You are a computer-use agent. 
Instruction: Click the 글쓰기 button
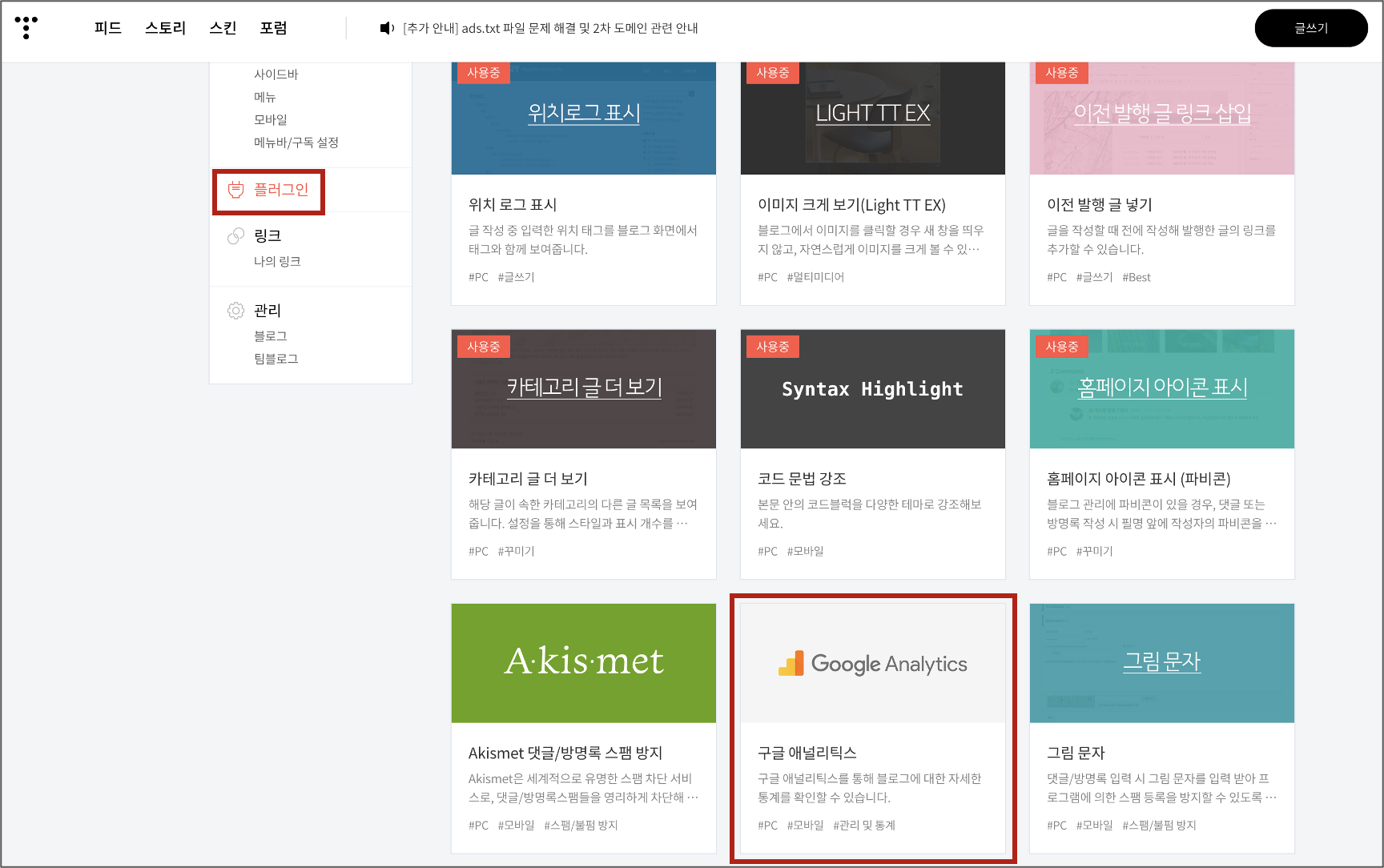point(1311,28)
